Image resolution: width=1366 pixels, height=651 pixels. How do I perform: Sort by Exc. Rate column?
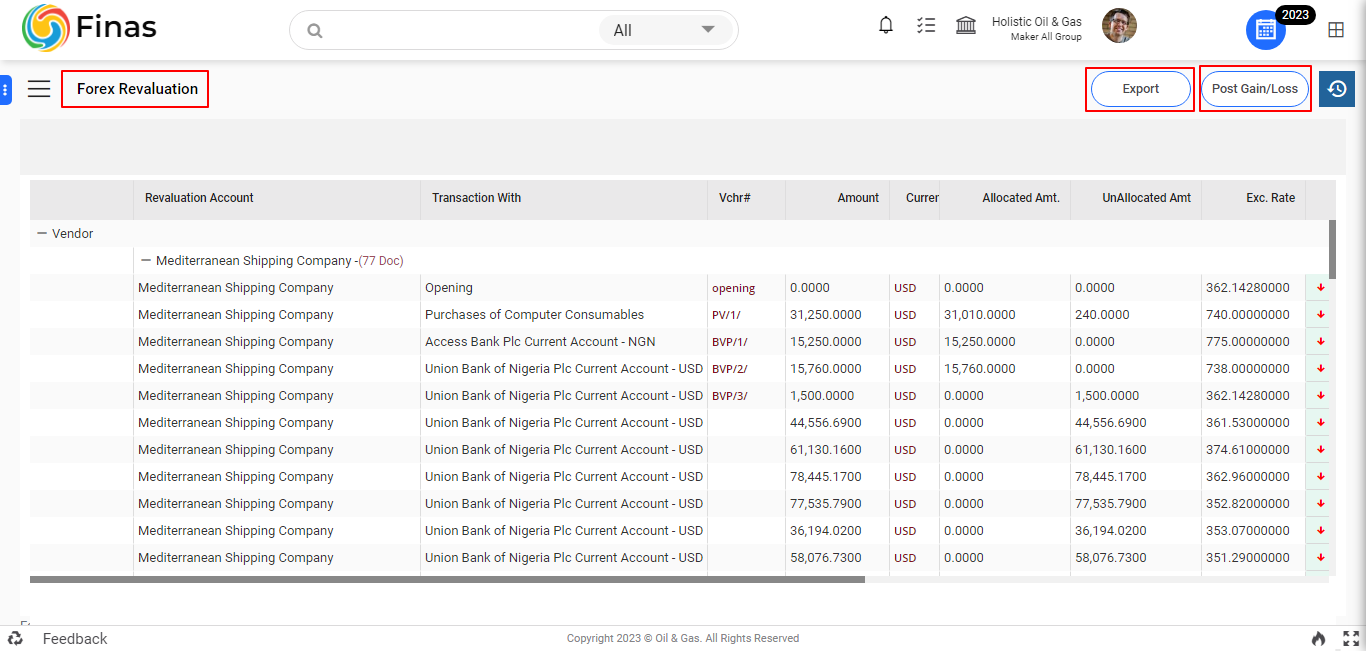[x=1270, y=198]
